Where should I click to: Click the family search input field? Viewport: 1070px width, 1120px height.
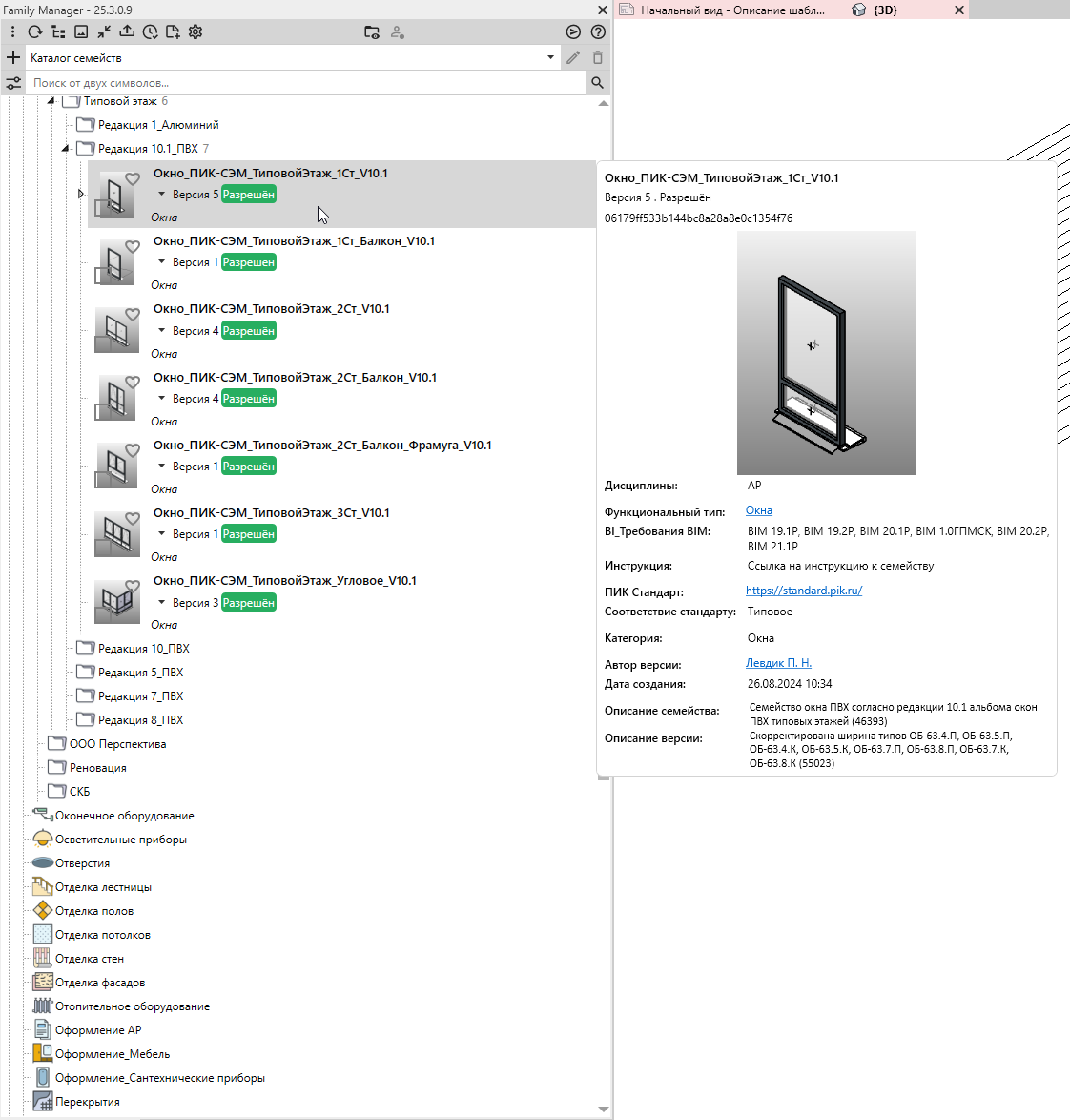[305, 83]
